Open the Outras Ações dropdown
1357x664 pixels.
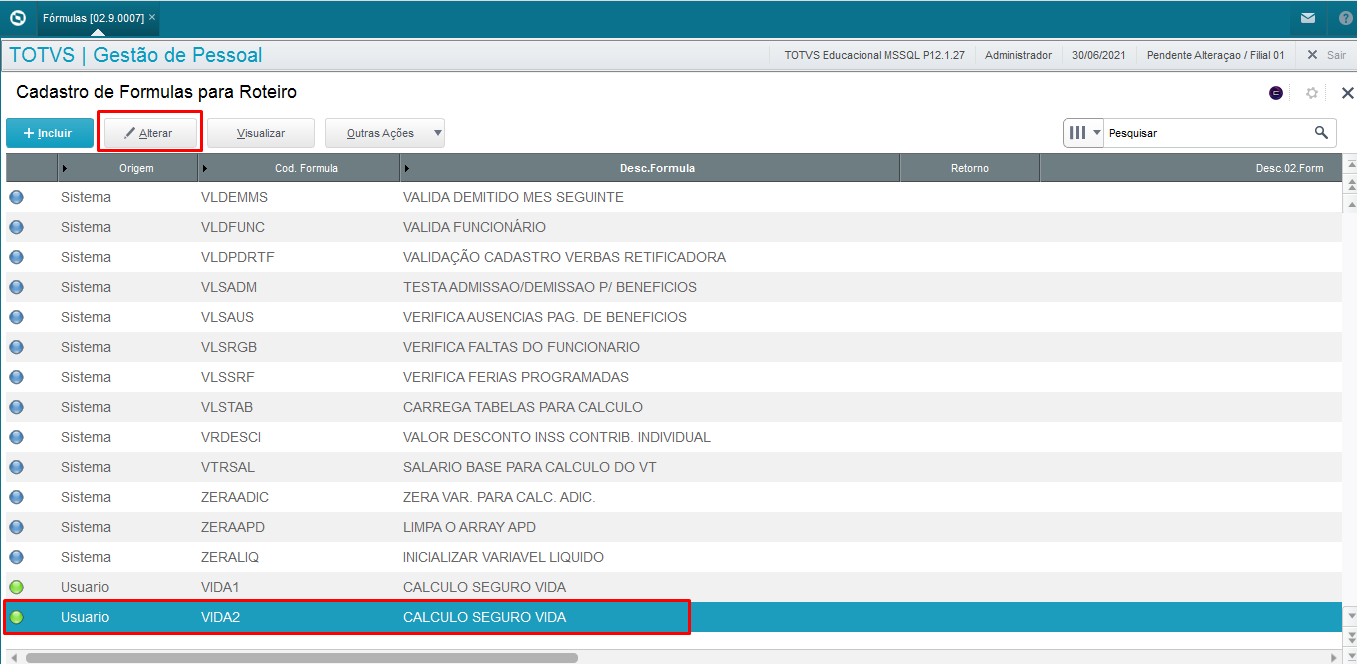point(385,133)
